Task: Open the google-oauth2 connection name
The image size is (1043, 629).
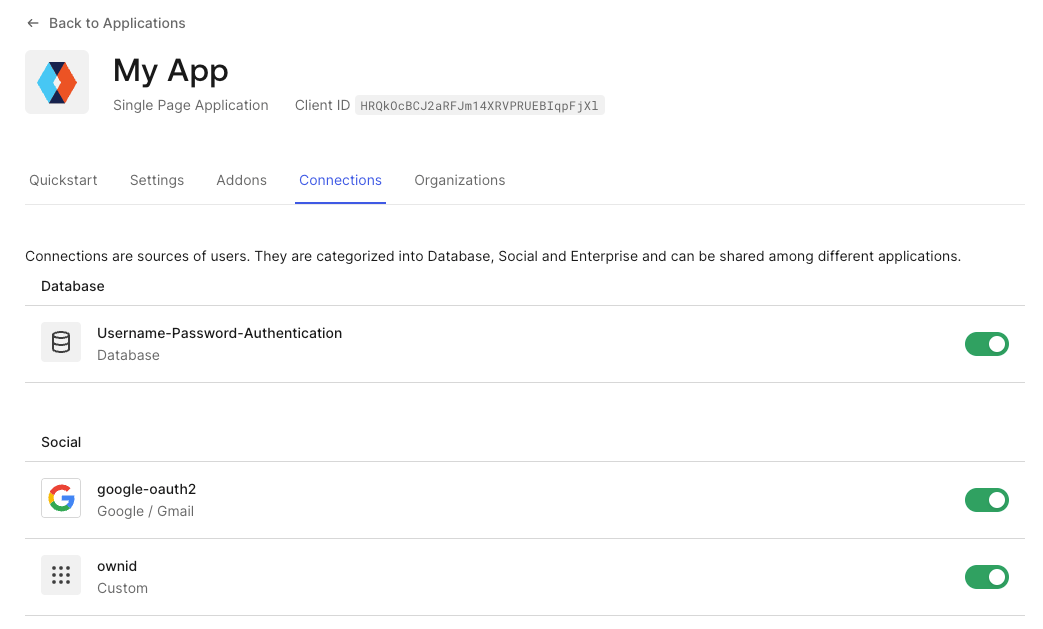Action: 146,489
